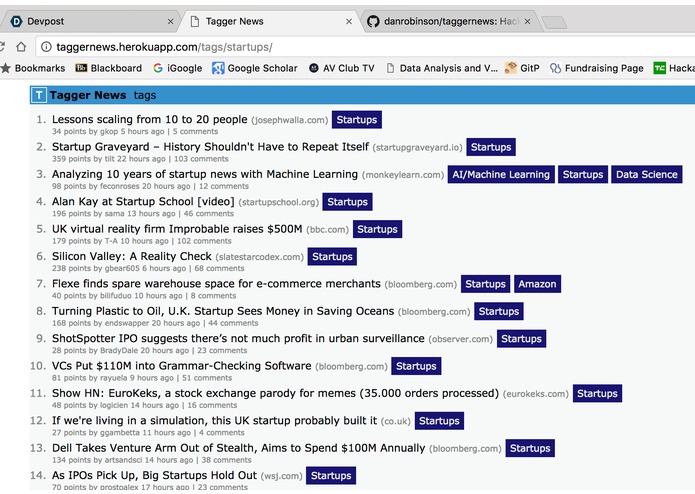The image size is (695, 494).
Task: Click user 'gbear605' on Silicon Valley story
Action: point(122,269)
